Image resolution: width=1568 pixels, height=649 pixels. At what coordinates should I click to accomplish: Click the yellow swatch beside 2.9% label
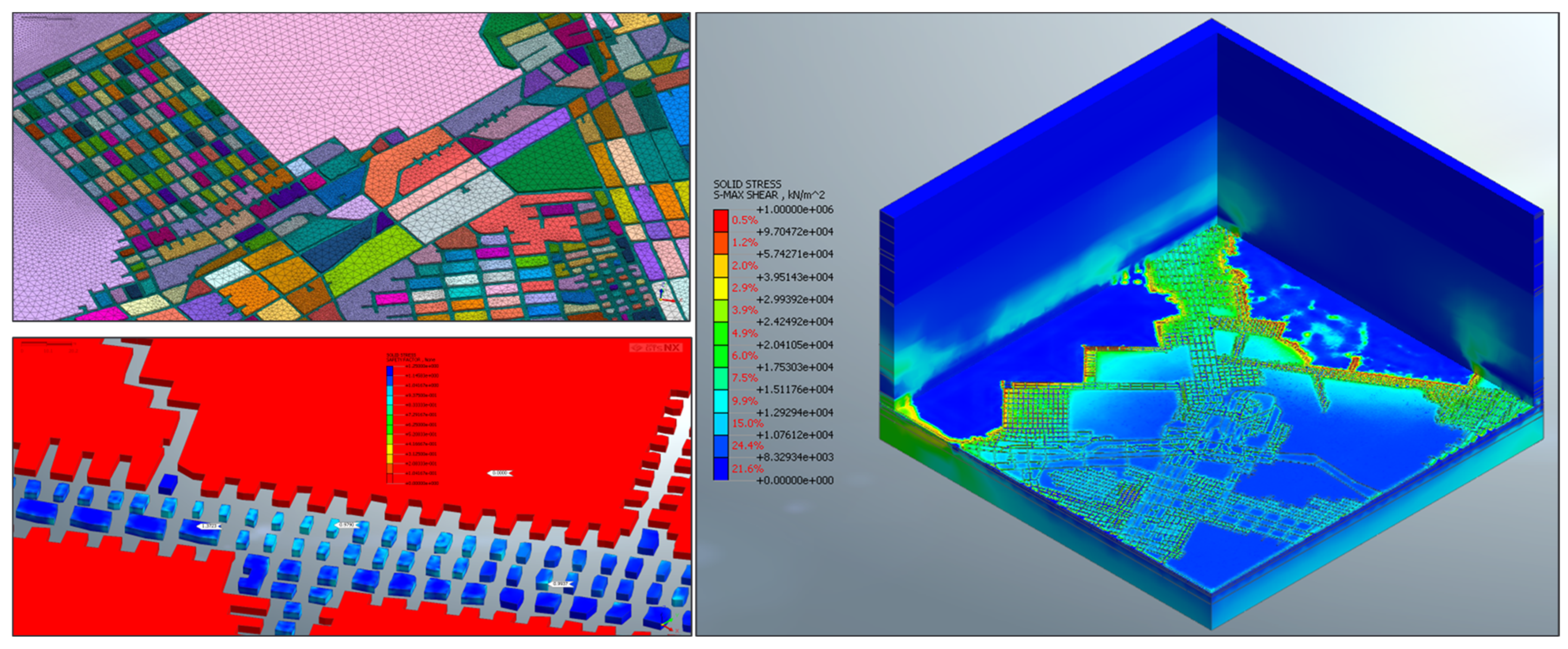coord(721,288)
